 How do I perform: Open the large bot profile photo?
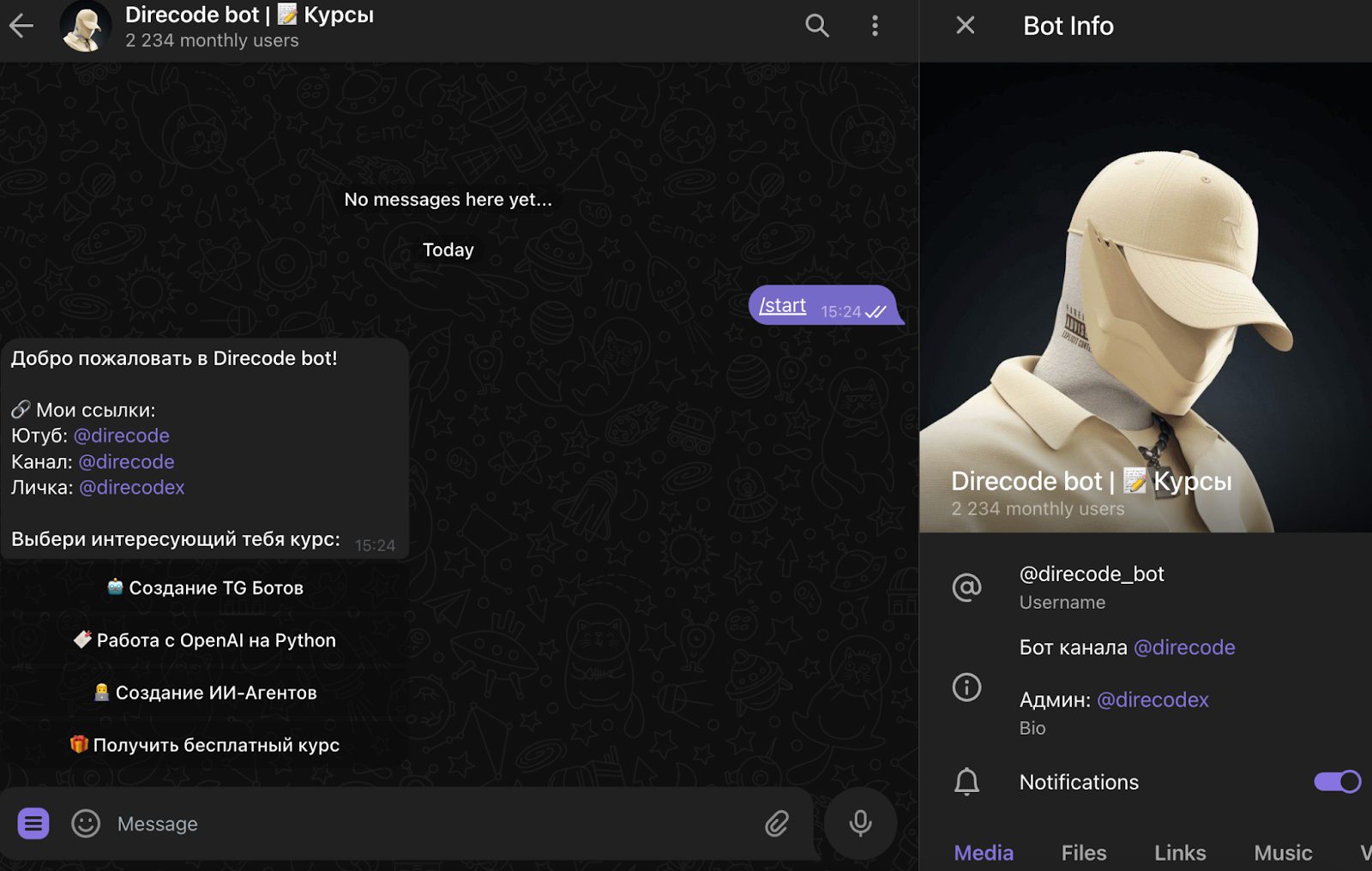coord(1146,297)
